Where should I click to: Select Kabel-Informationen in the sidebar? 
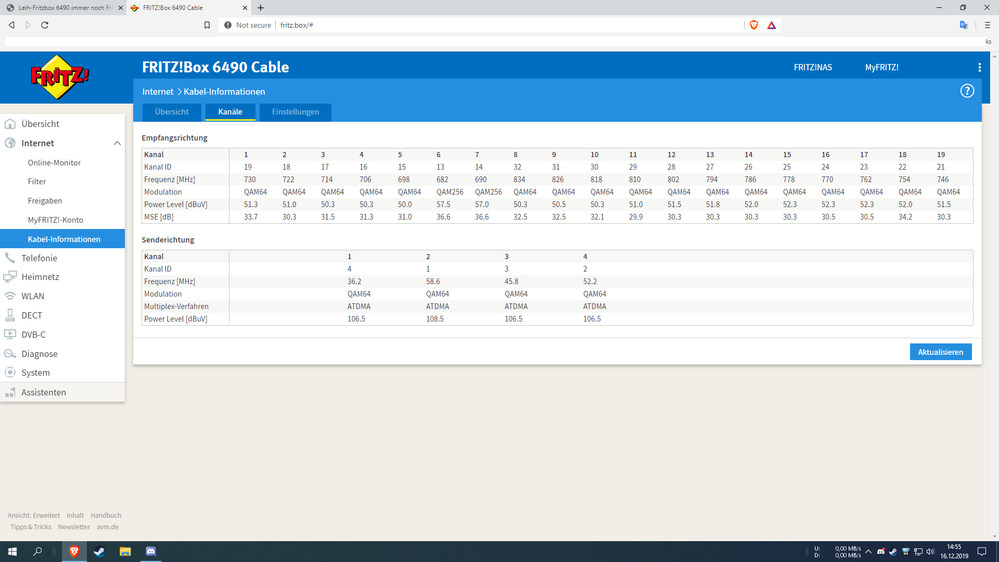pos(62,239)
